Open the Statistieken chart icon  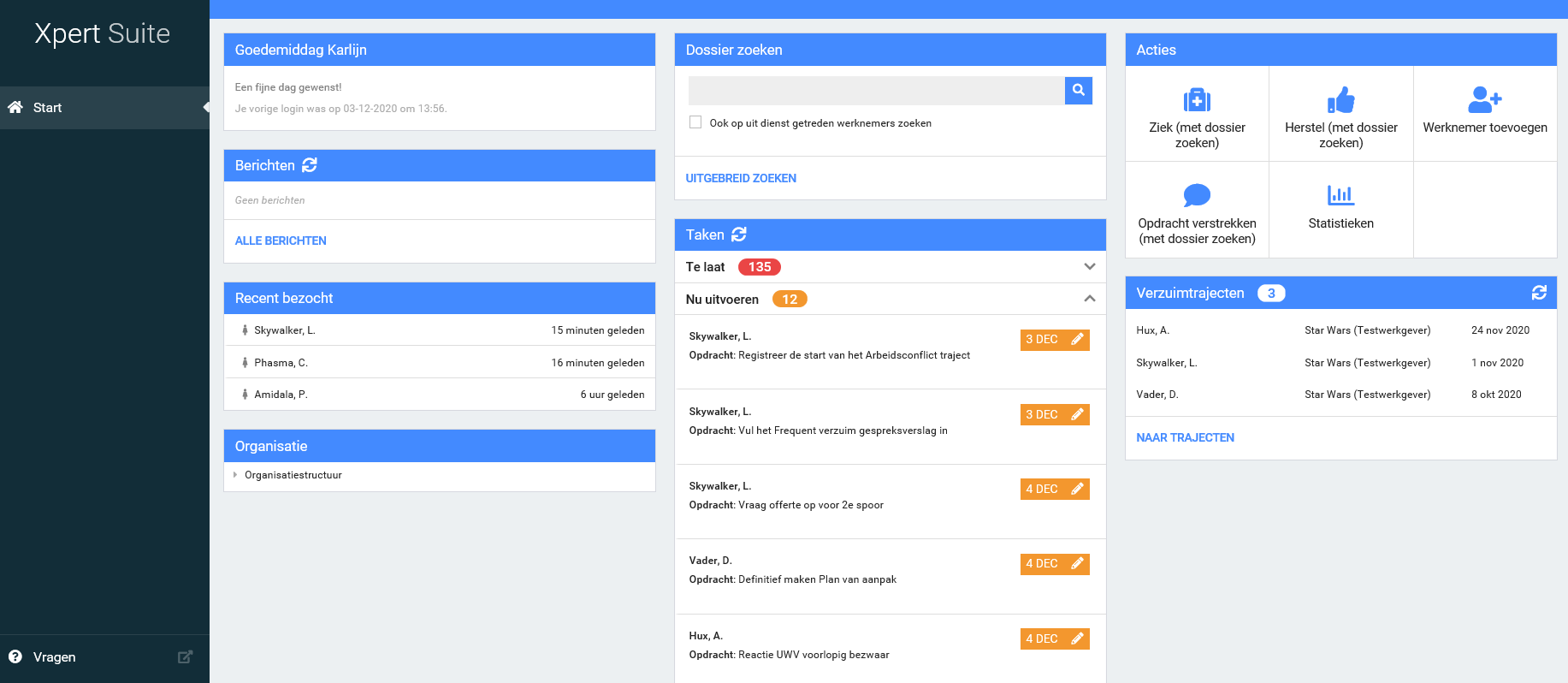pyautogui.click(x=1340, y=196)
